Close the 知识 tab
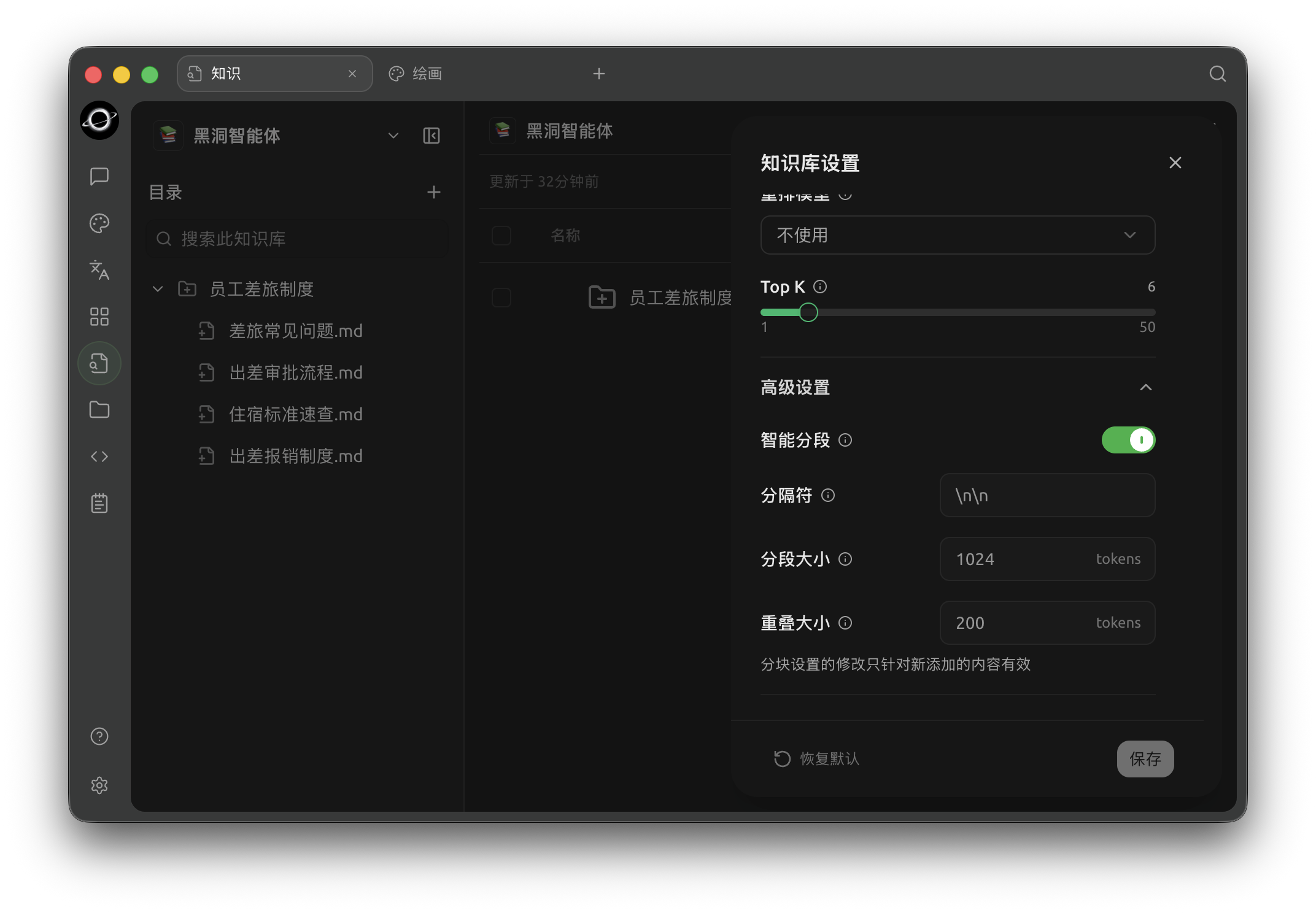The height and width of the screenshot is (913, 1316). [352, 74]
